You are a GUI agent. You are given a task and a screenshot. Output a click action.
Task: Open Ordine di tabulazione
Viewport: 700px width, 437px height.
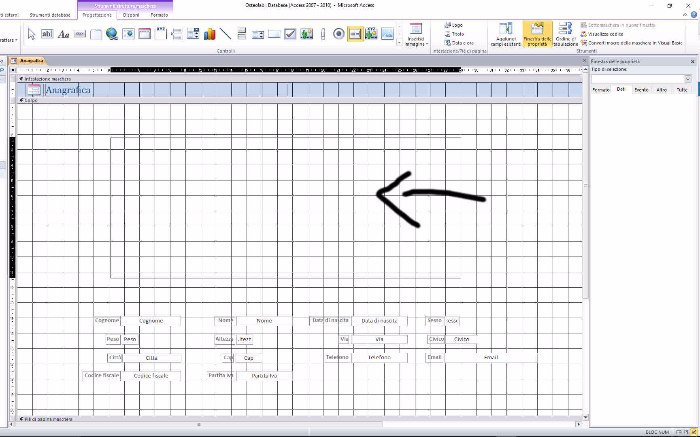566,35
